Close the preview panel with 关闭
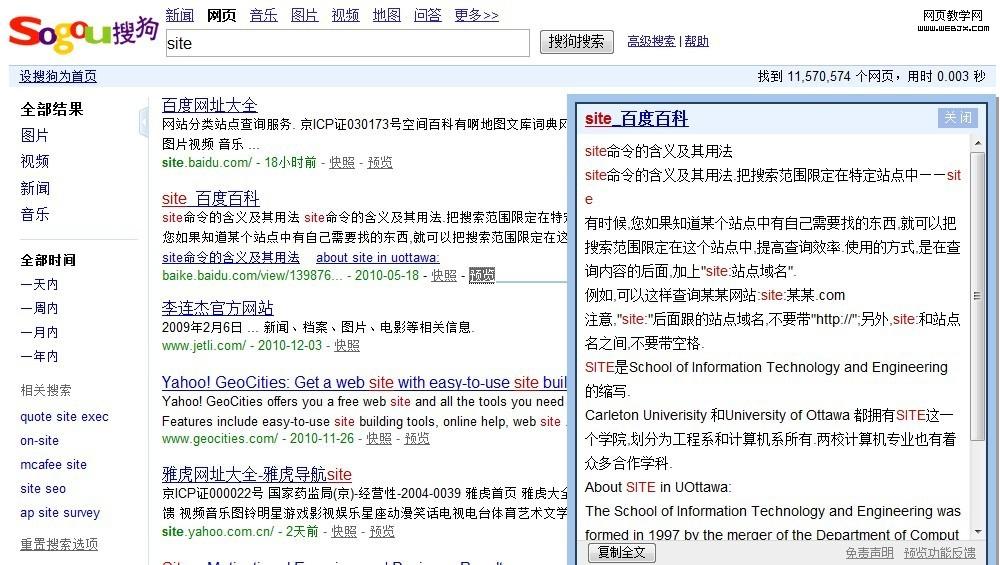This screenshot has height=565, width=1000. coord(958,118)
